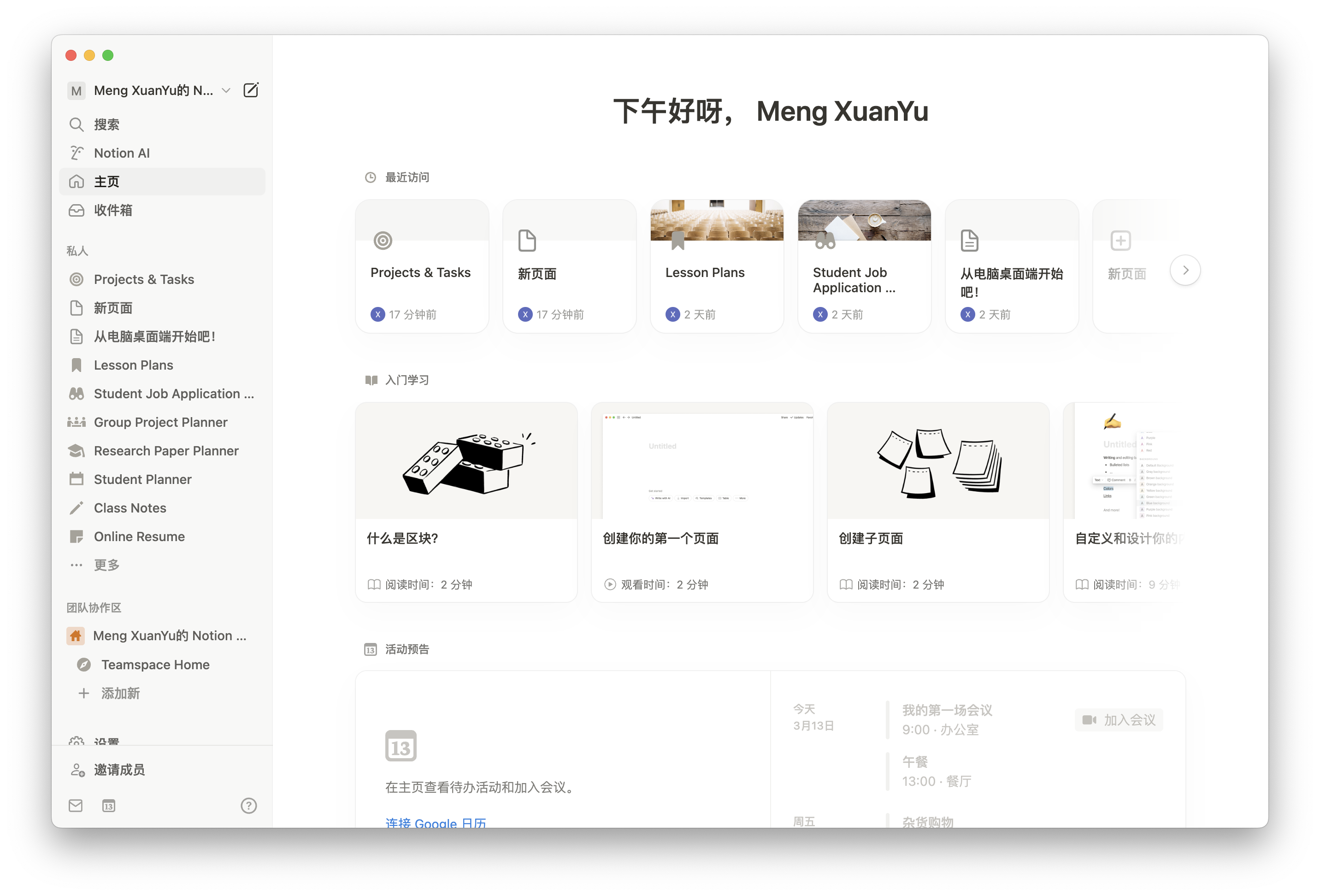
Task: Open the calendar icon at sidebar bottom
Action: [108, 806]
